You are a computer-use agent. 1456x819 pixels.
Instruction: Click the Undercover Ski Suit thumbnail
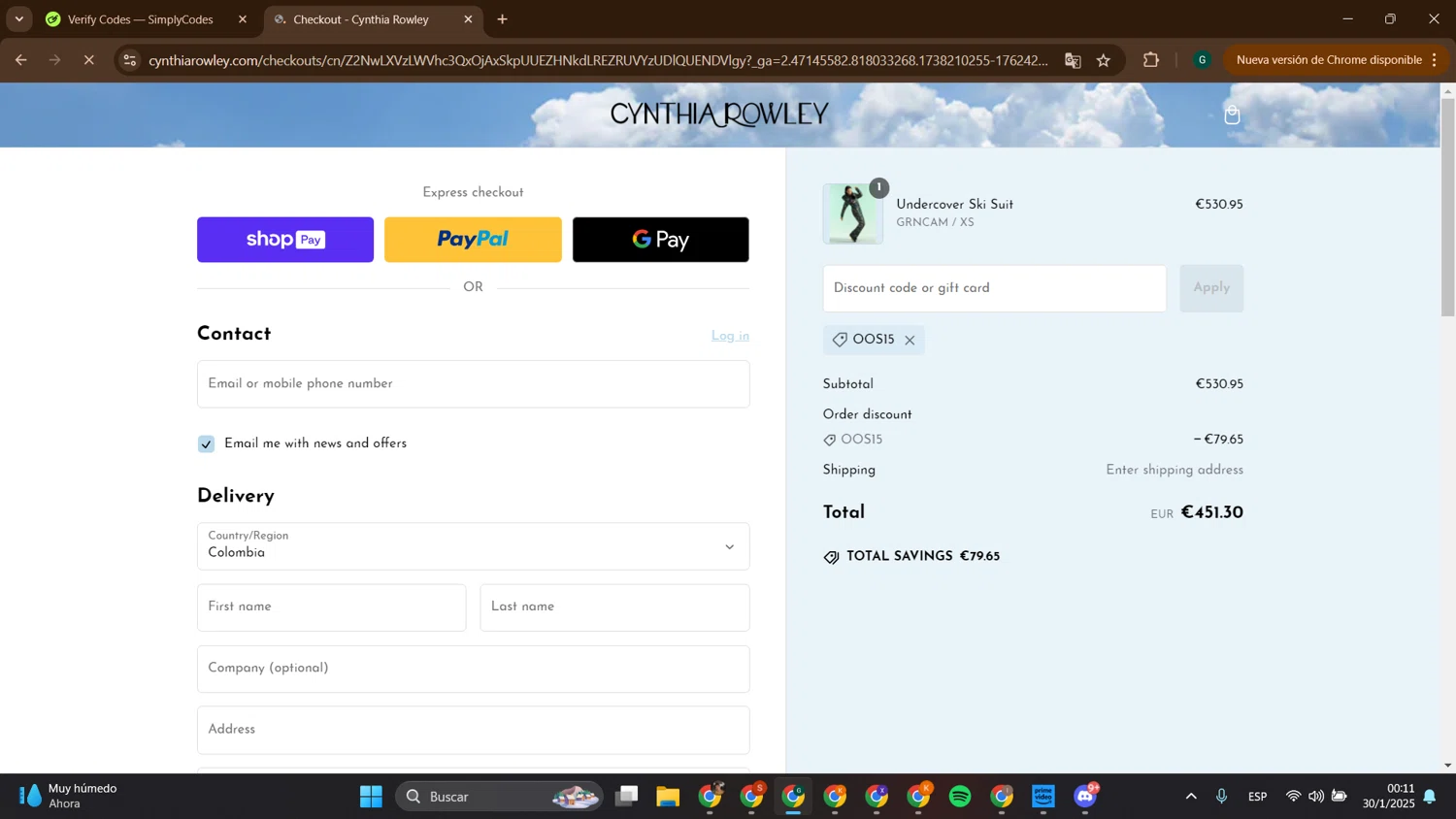click(852, 213)
